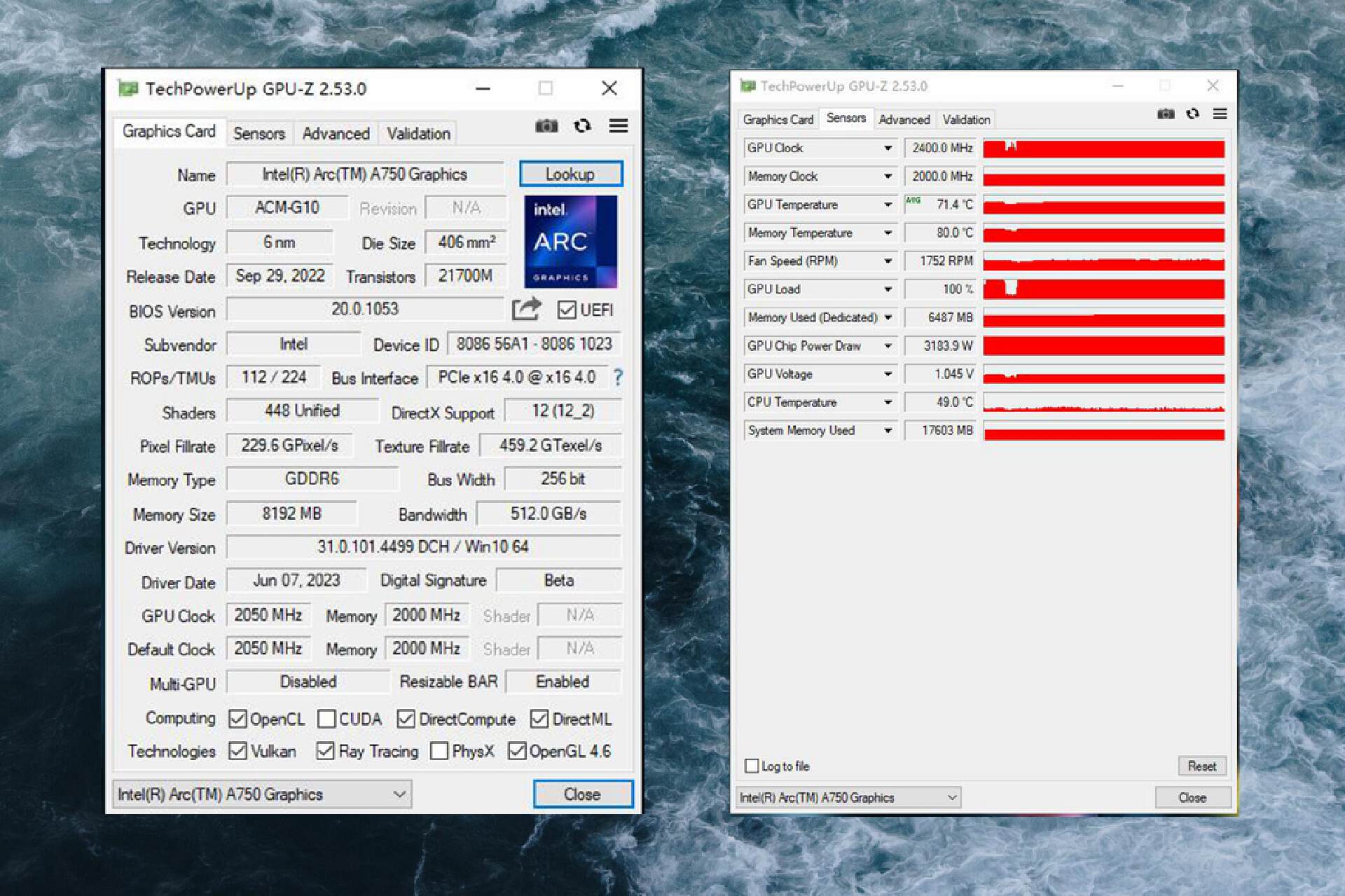Switch to the Advanced tab
Image resolution: width=1345 pixels, height=896 pixels.
336,133
